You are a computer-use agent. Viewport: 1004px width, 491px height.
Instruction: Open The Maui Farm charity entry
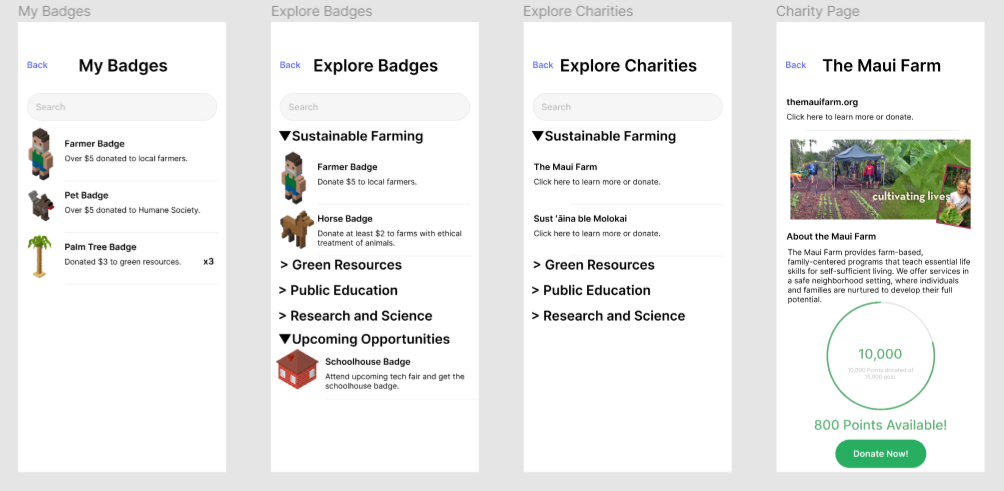coord(628,174)
